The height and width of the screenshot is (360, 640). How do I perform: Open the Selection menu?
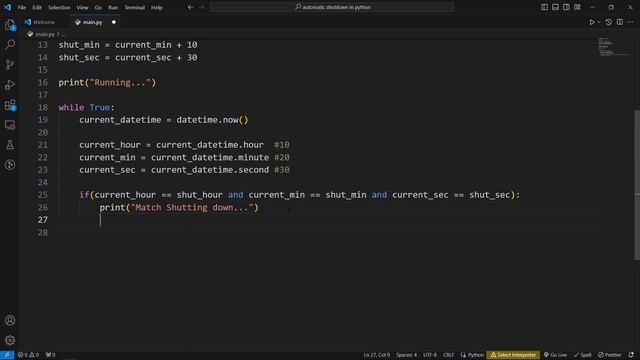coord(59,7)
